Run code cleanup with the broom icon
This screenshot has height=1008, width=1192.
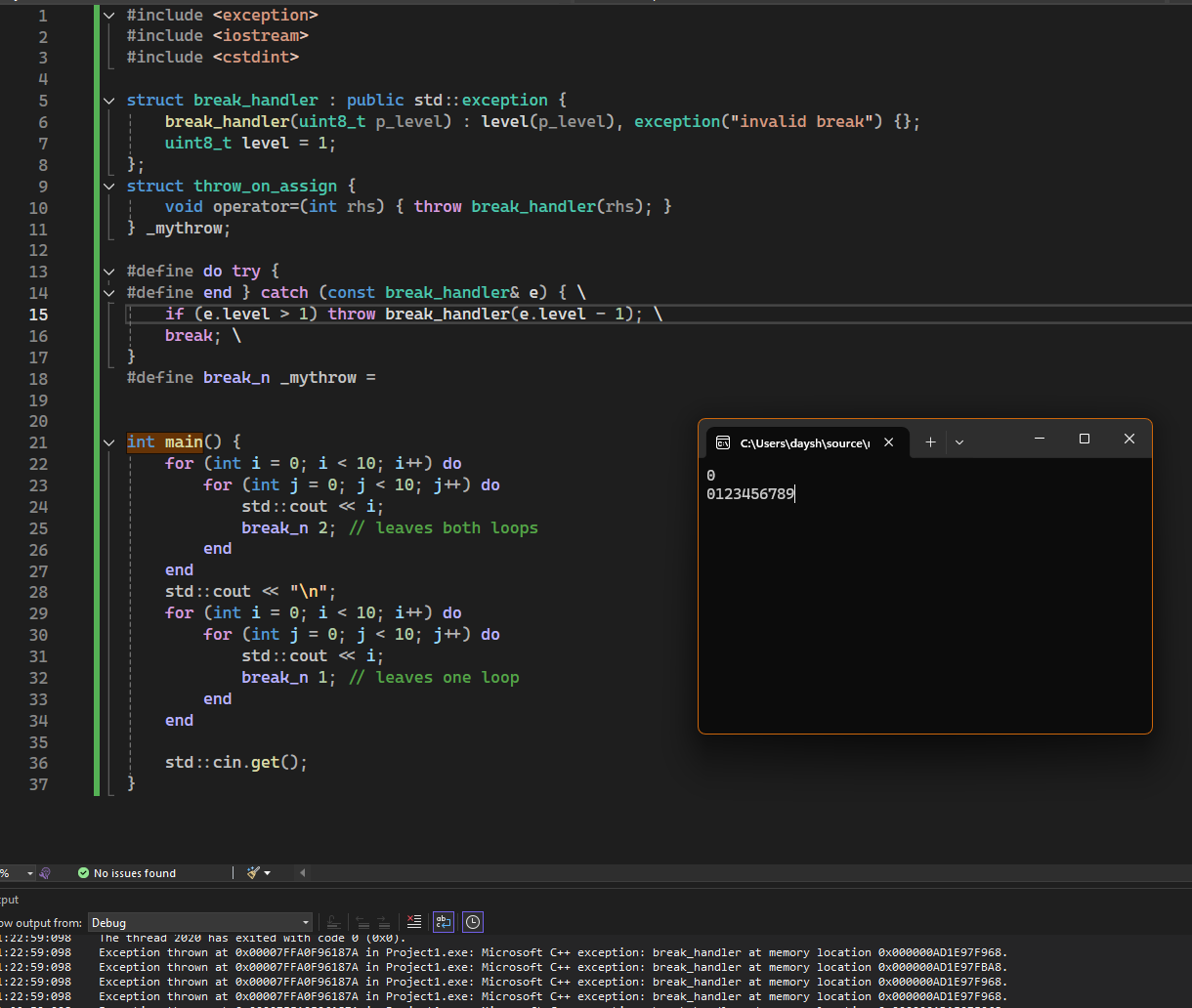tap(253, 872)
